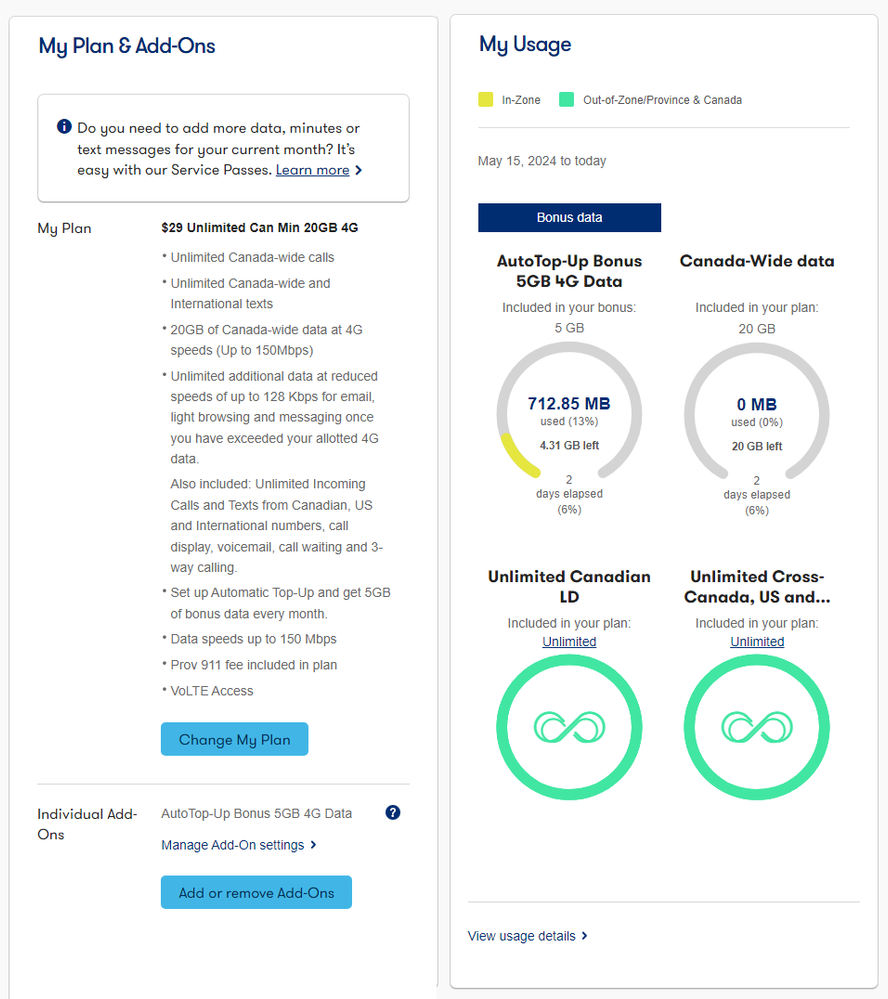Screen dimensions: 888x999
Task: Click Unlimited link under Cross-Canada, US plan
Action: (x=757, y=642)
